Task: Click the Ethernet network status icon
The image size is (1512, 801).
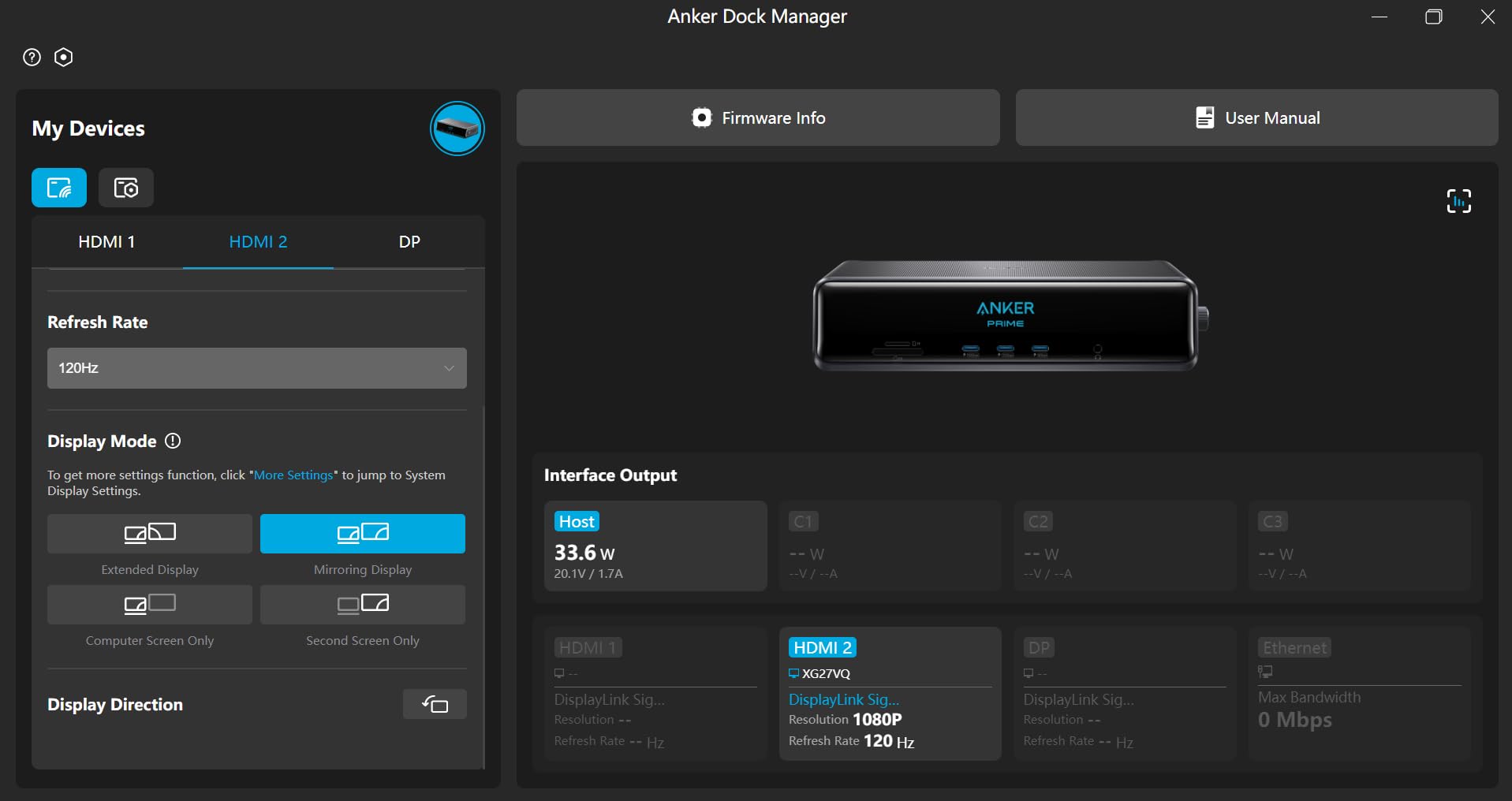Action: pyautogui.click(x=1265, y=672)
